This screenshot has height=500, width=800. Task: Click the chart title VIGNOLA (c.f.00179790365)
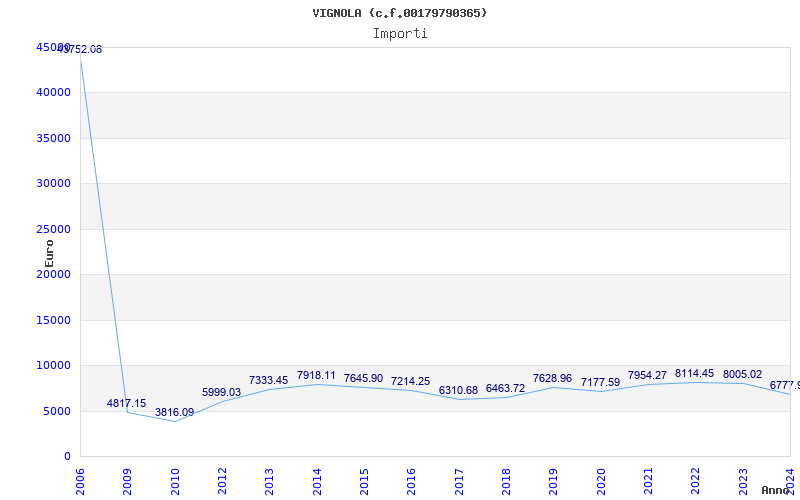[x=399, y=13]
